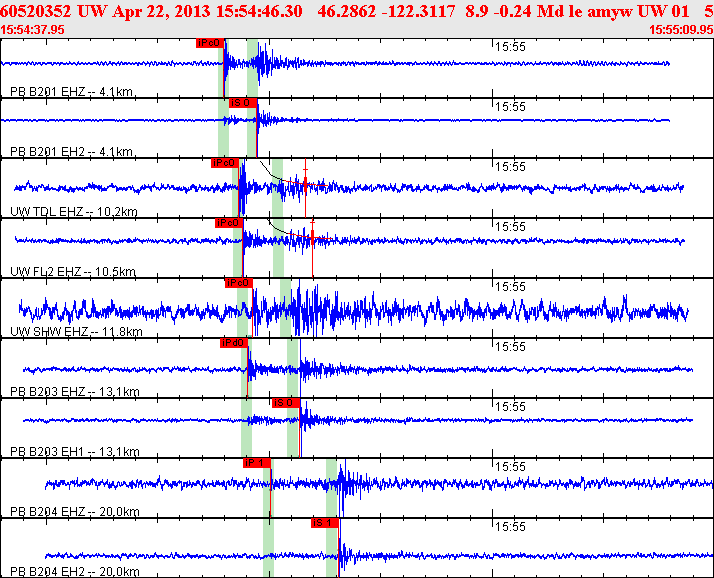Select the P pick flag on B204 EHZ
The image size is (714, 578).
(x=256, y=463)
